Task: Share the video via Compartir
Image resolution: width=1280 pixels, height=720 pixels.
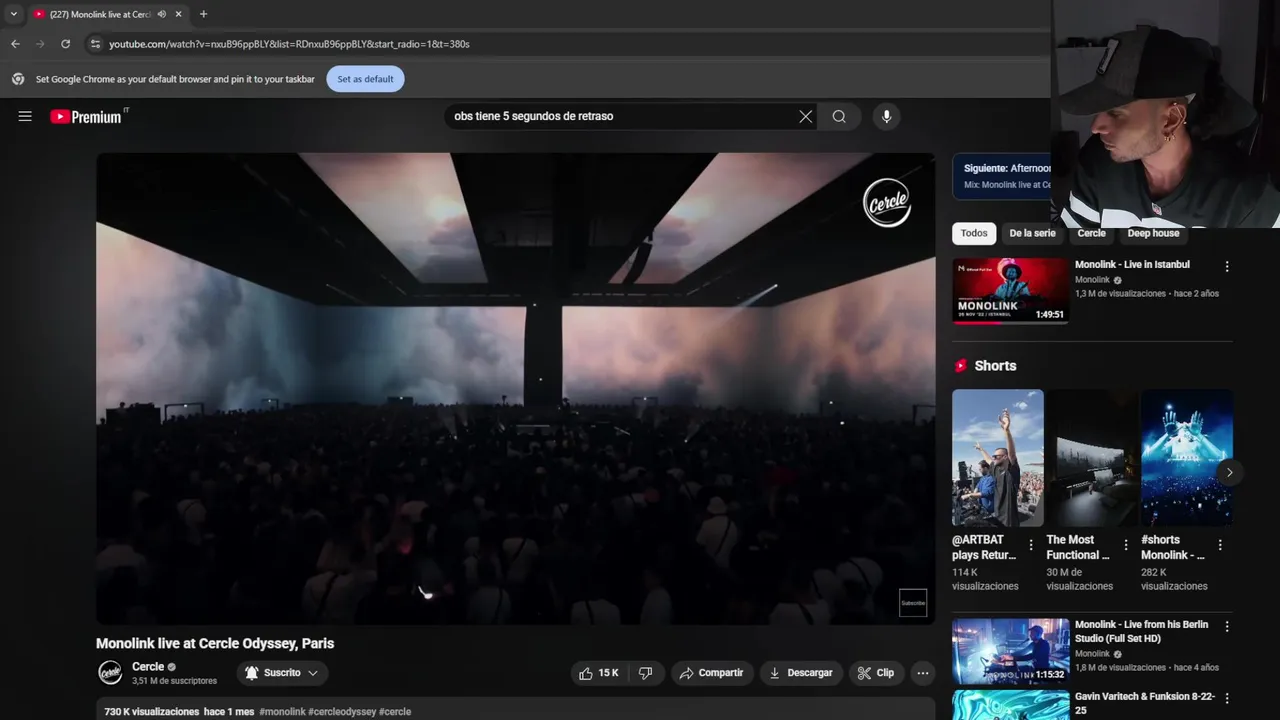Action: pyautogui.click(x=711, y=673)
